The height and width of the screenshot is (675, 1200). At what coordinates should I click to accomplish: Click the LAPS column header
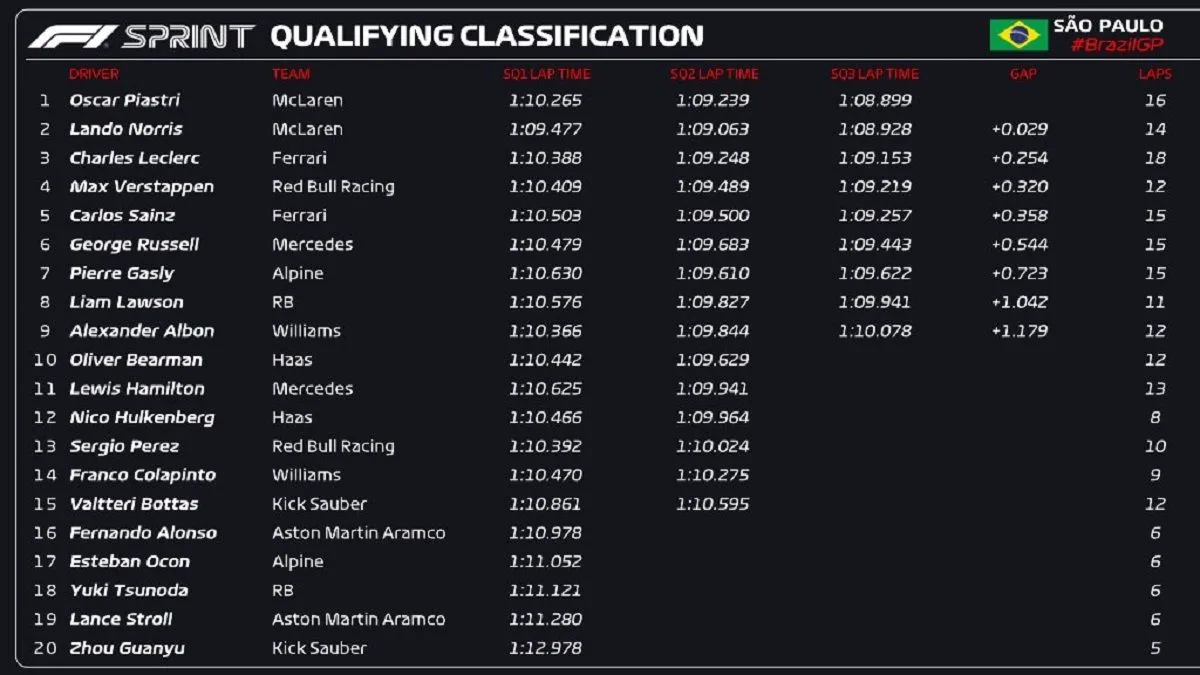click(1154, 74)
